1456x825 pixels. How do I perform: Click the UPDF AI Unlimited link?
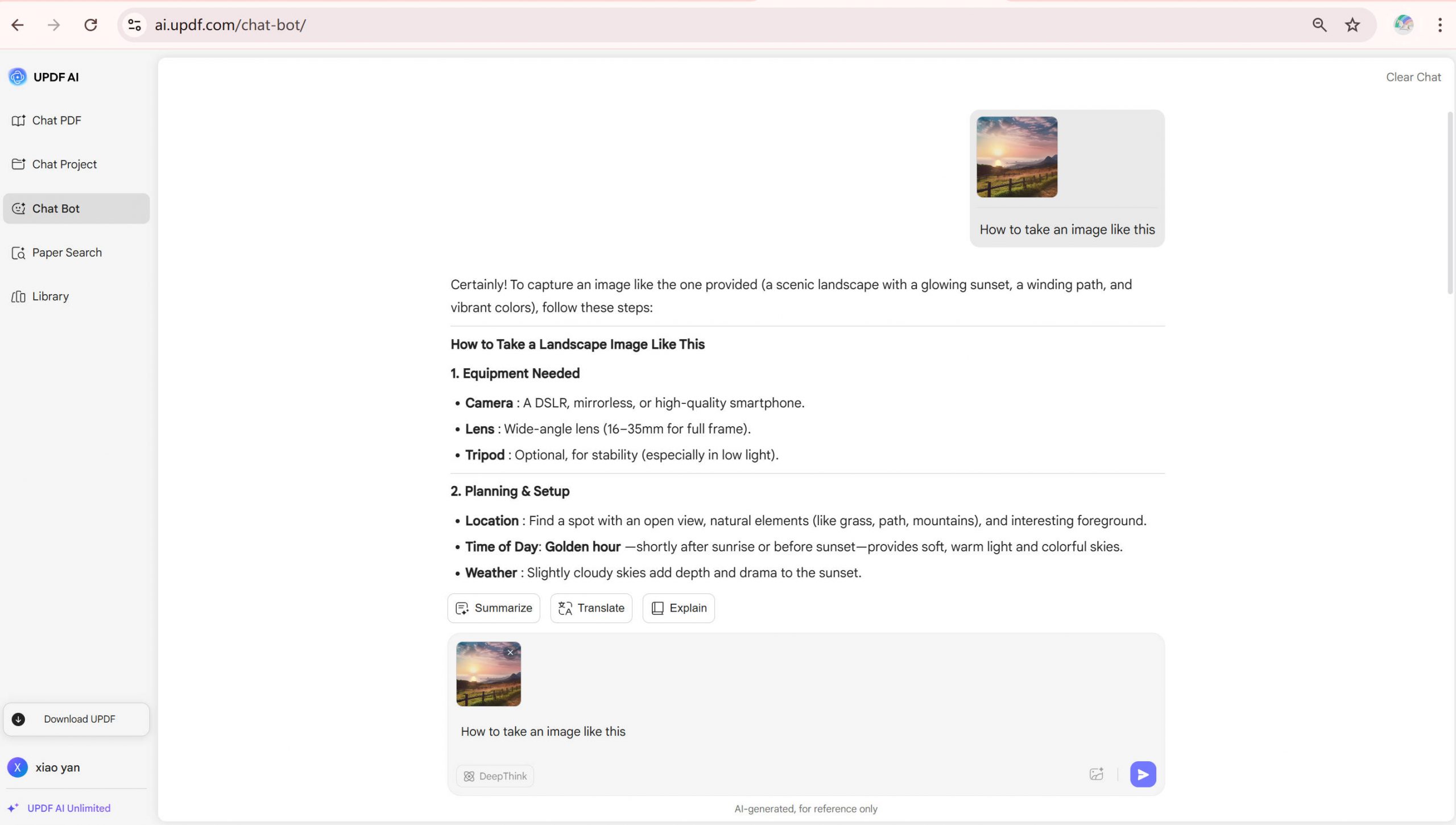click(x=69, y=808)
